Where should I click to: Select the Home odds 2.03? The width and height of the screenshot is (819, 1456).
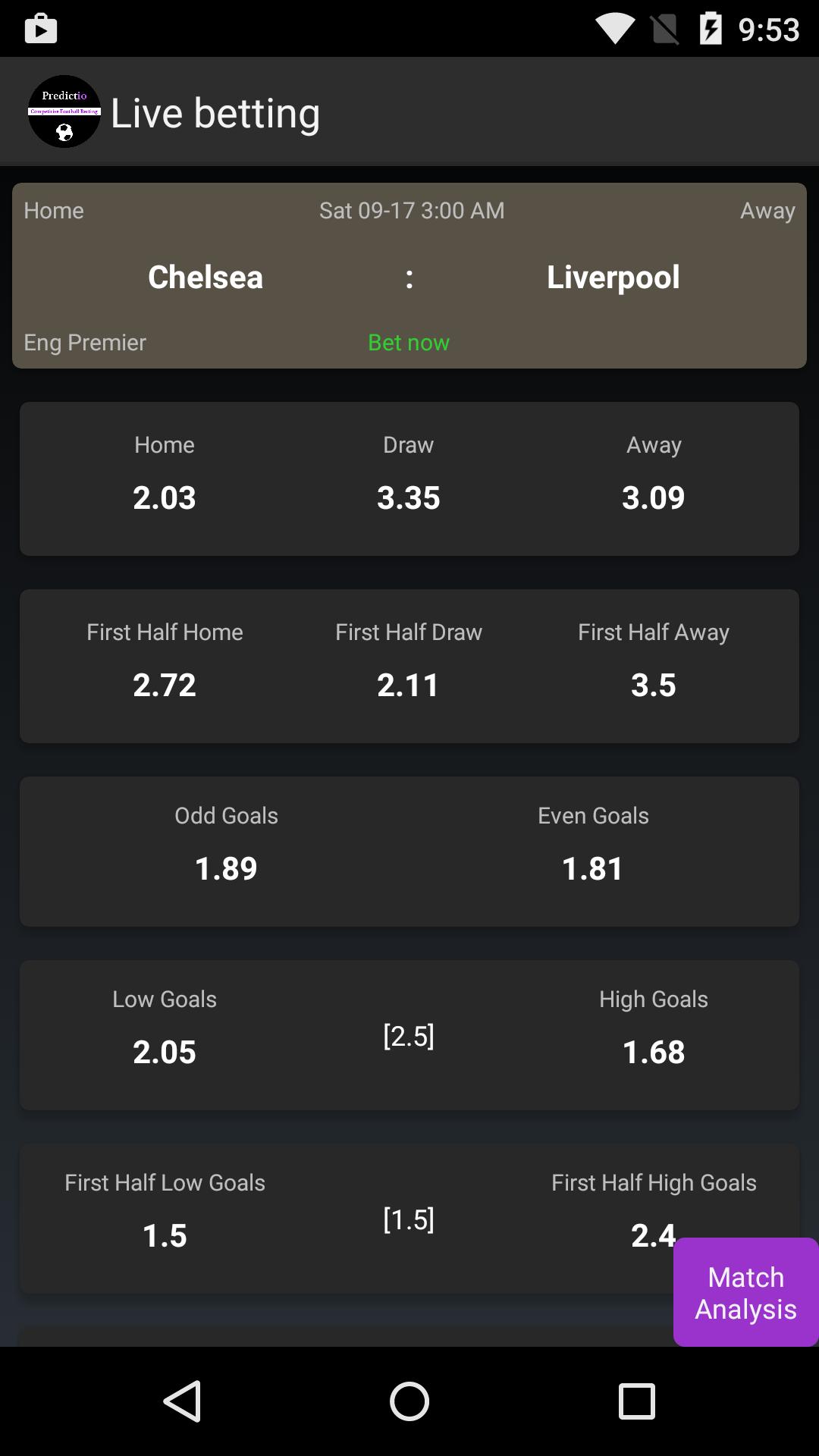click(164, 497)
